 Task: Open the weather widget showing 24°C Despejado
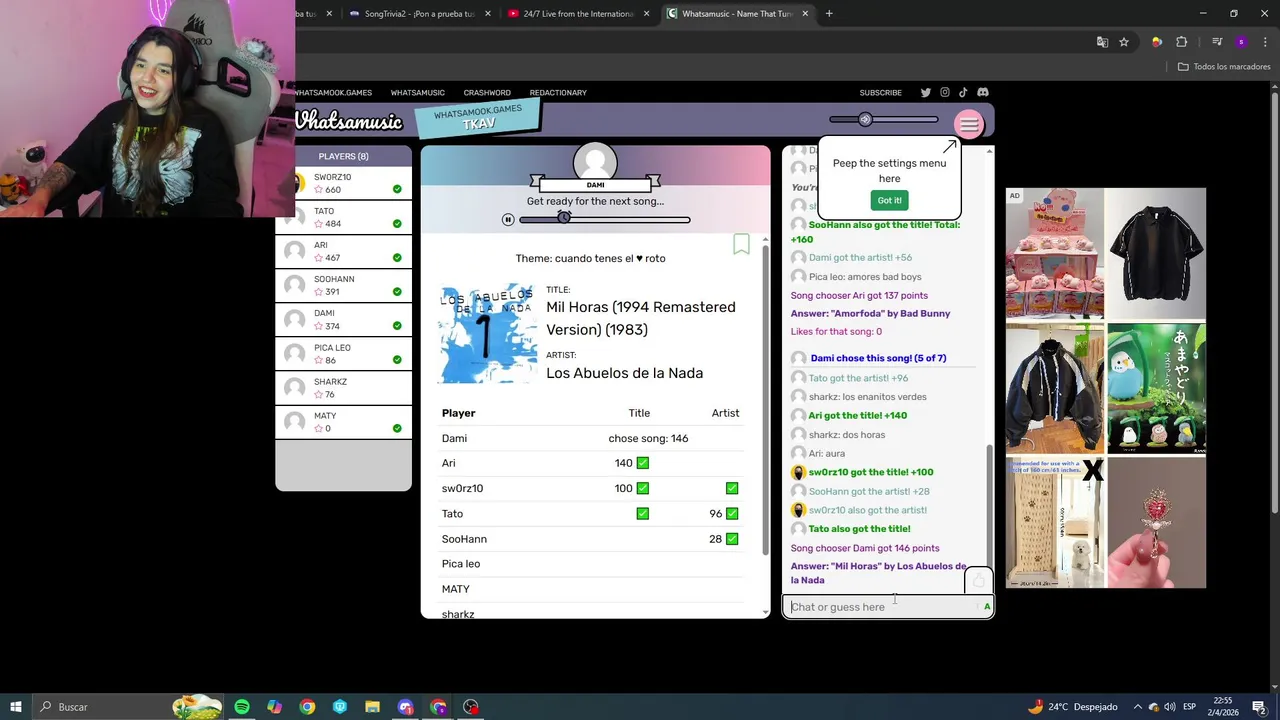[1073, 707]
